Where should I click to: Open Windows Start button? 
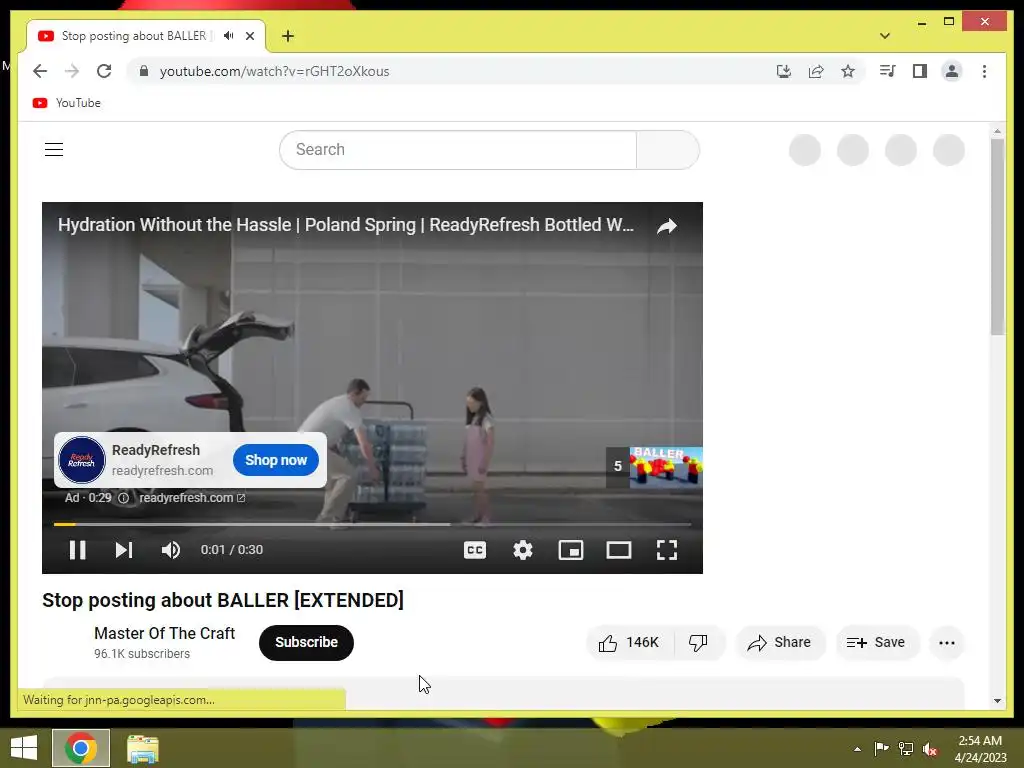[x=24, y=748]
